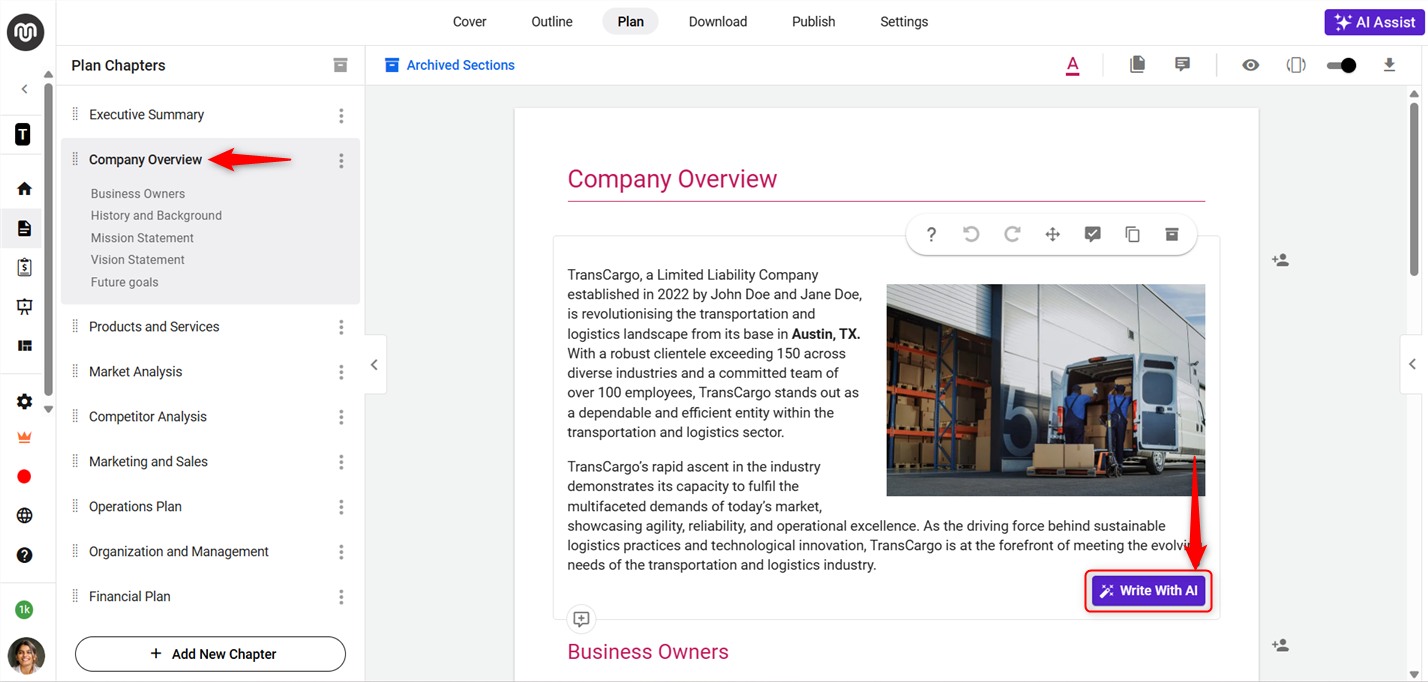Open the comments icon in top toolbar
1428x682 pixels.
1182,65
